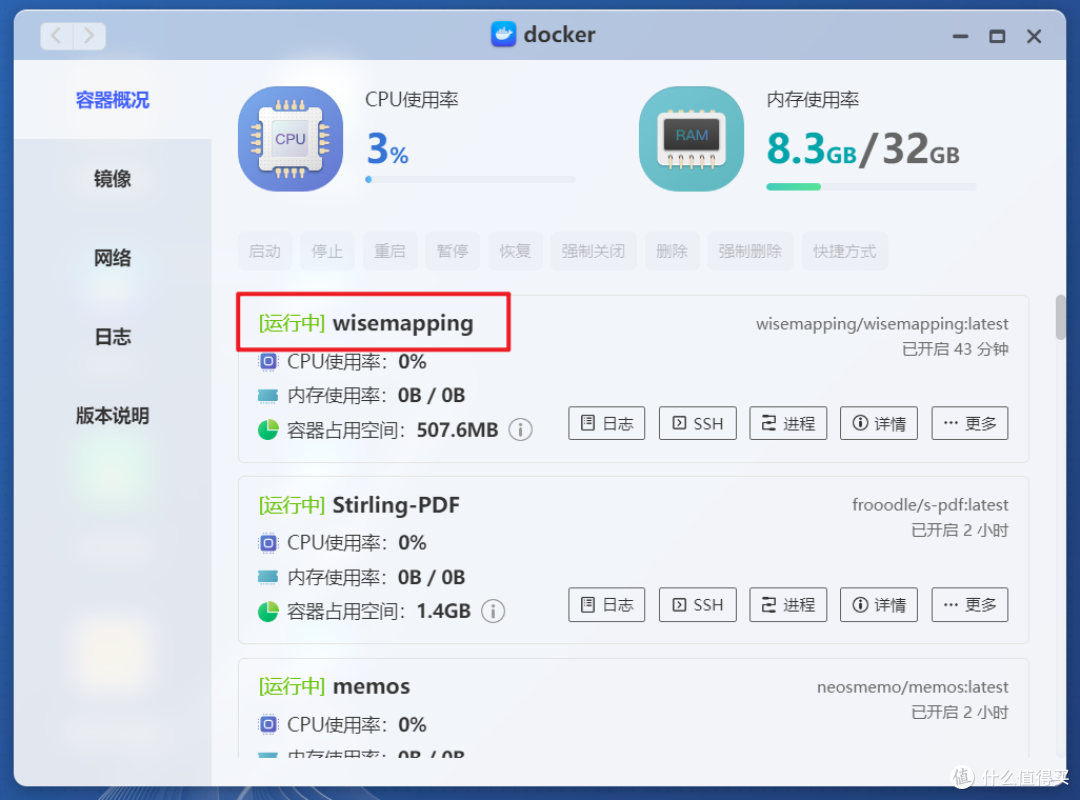Open the 版本说明 (Version Notes) section

pos(112,416)
